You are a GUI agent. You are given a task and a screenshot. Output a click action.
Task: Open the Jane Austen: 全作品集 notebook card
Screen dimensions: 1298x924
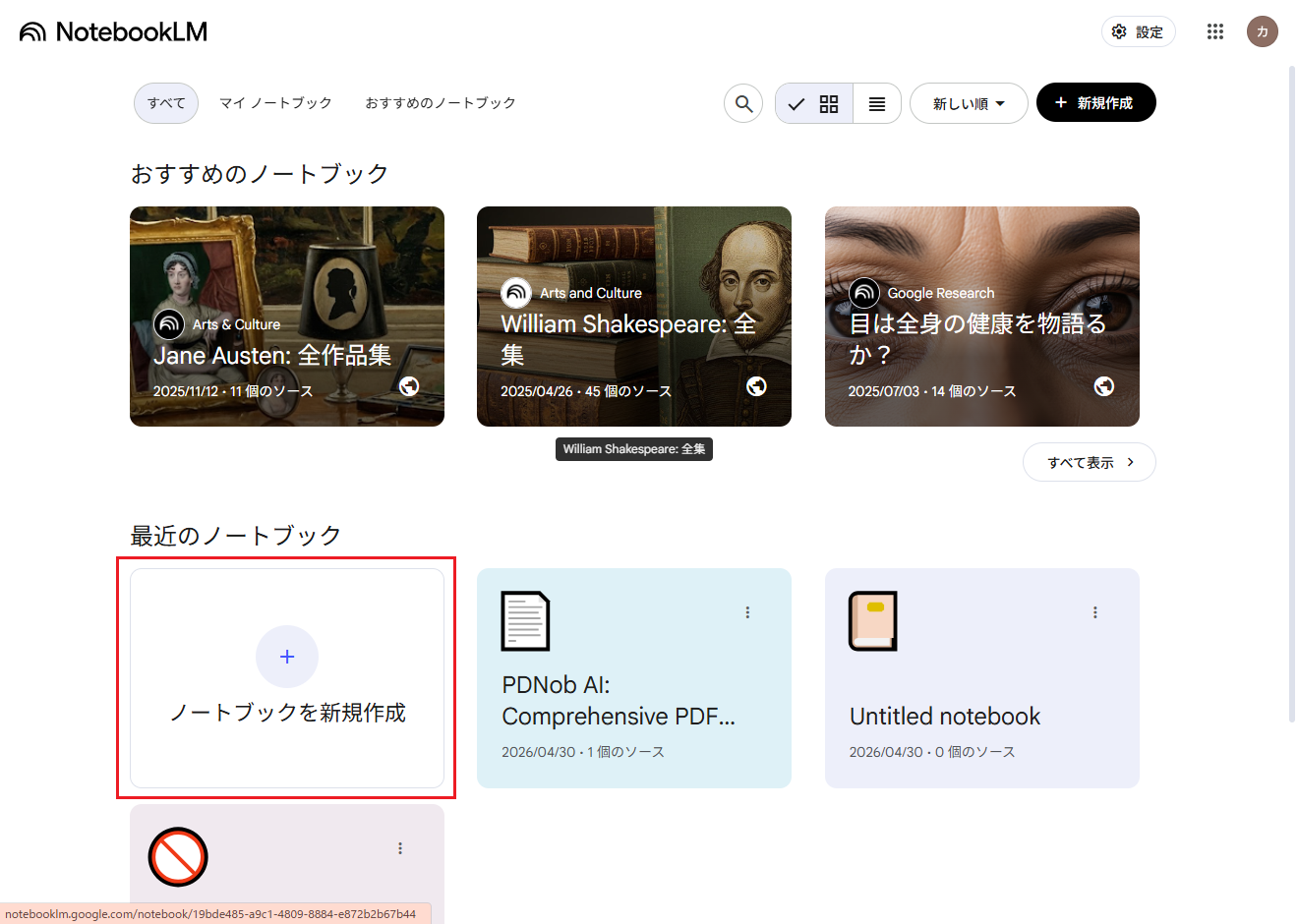click(287, 317)
